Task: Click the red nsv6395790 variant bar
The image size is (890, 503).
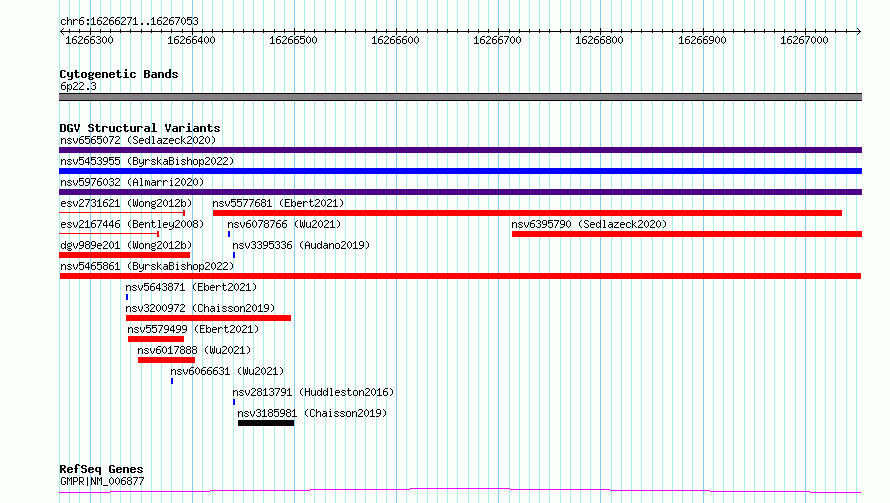Action: 687,234
